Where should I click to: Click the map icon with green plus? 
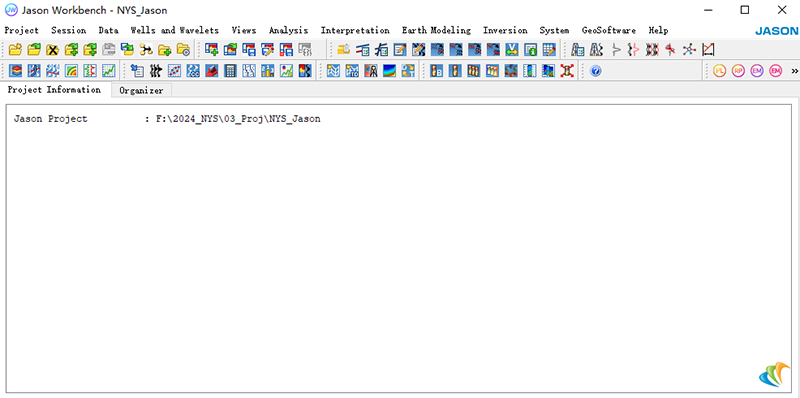[211, 49]
